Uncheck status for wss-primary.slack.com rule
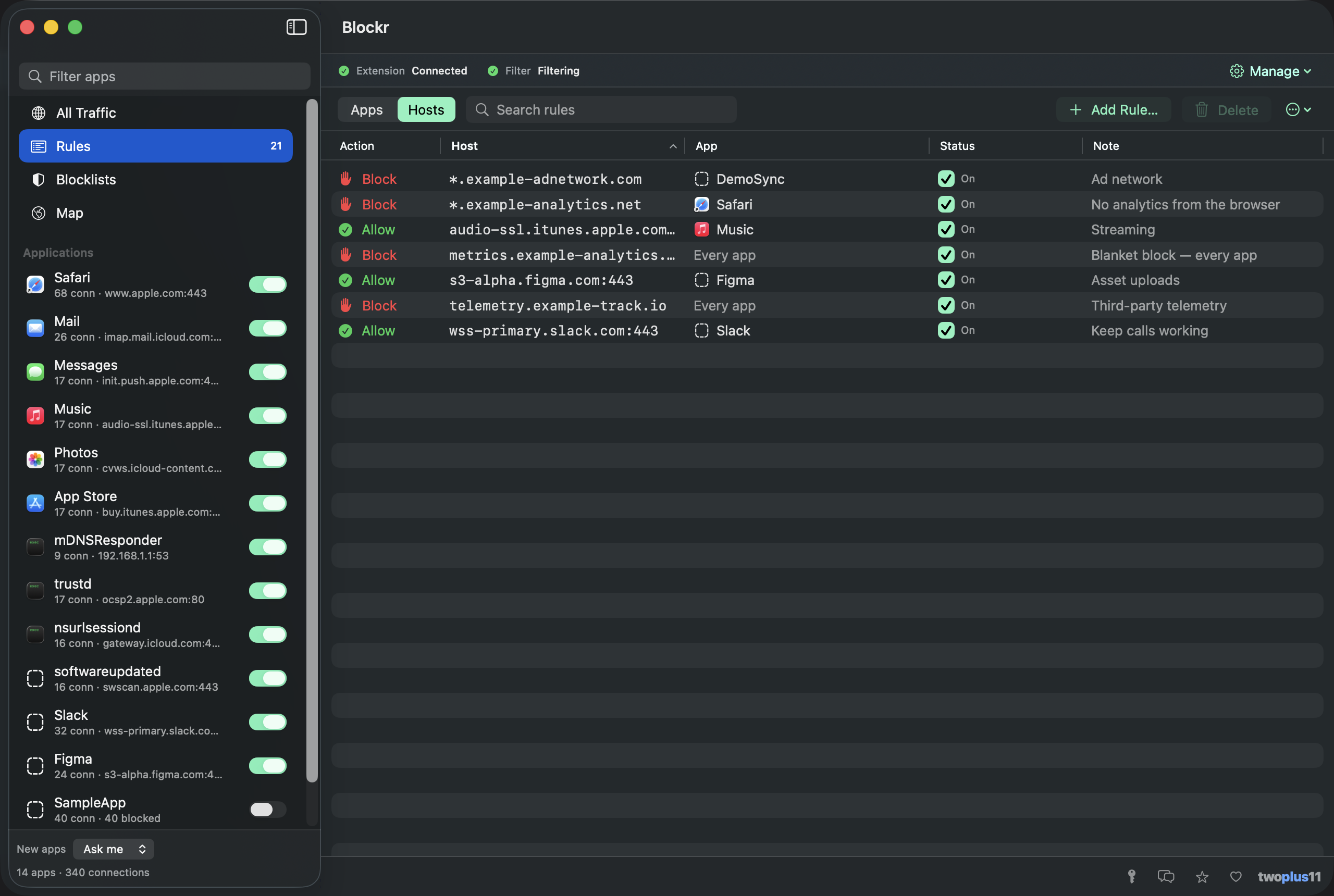Screen dimensions: 1334x896 click(946, 331)
